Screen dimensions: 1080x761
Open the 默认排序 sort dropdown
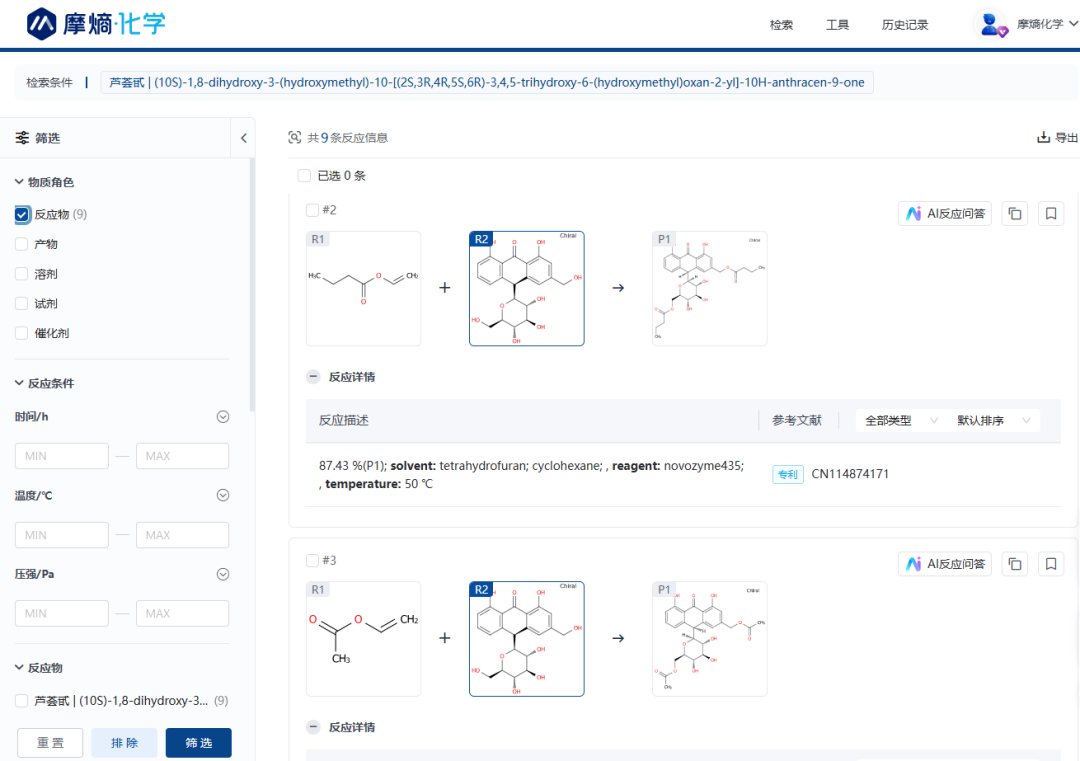point(993,421)
